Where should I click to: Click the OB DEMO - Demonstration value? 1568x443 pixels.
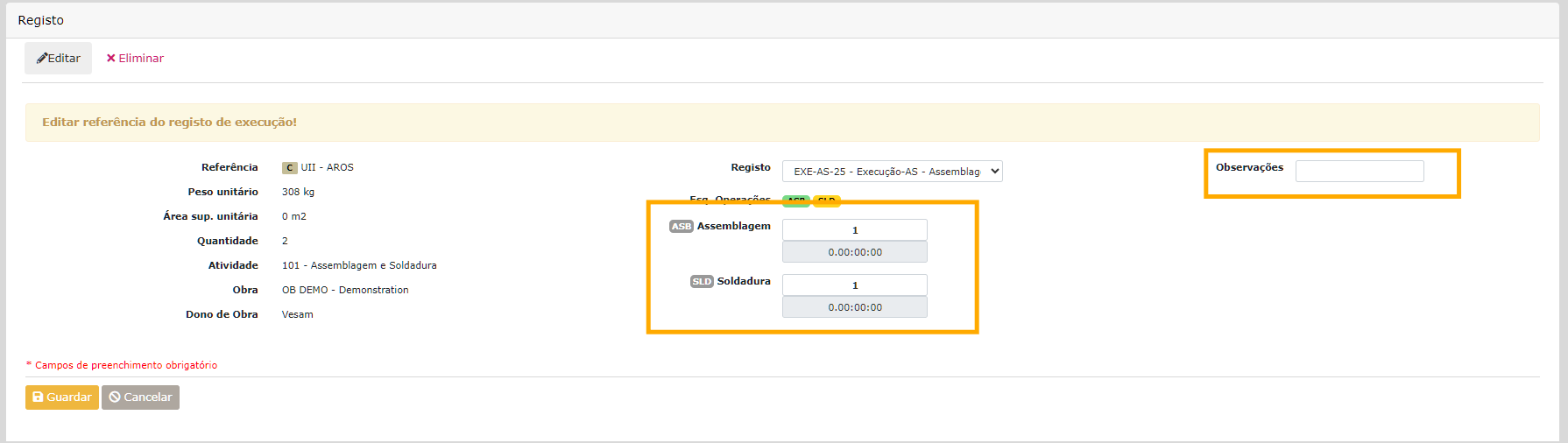[345, 290]
